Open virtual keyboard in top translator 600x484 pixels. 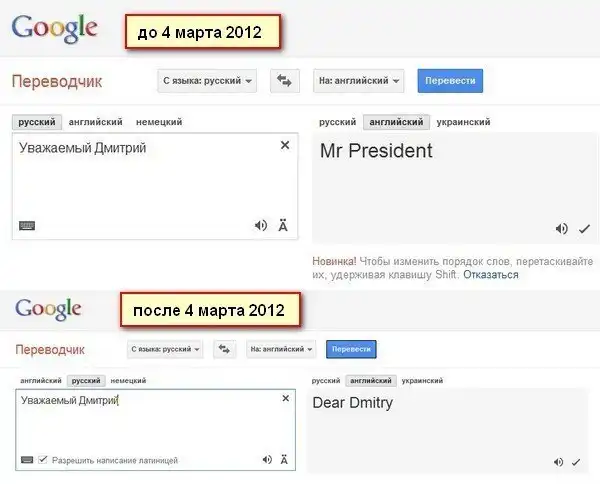point(27,225)
